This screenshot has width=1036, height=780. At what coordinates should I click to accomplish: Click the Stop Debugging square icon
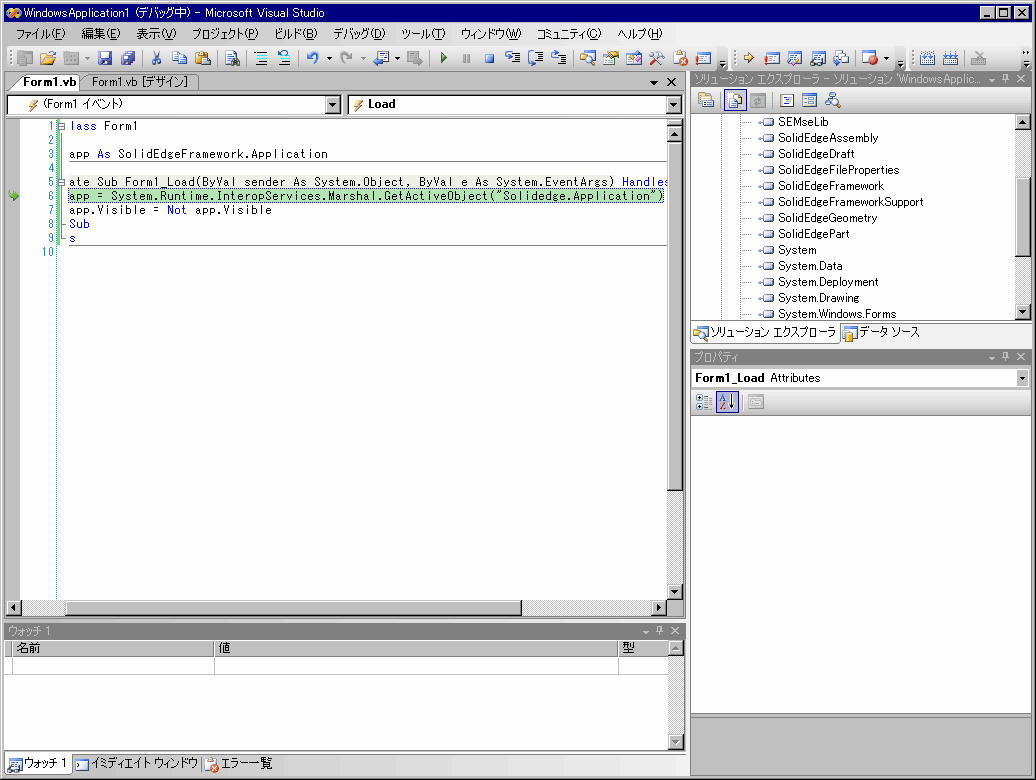coord(489,58)
